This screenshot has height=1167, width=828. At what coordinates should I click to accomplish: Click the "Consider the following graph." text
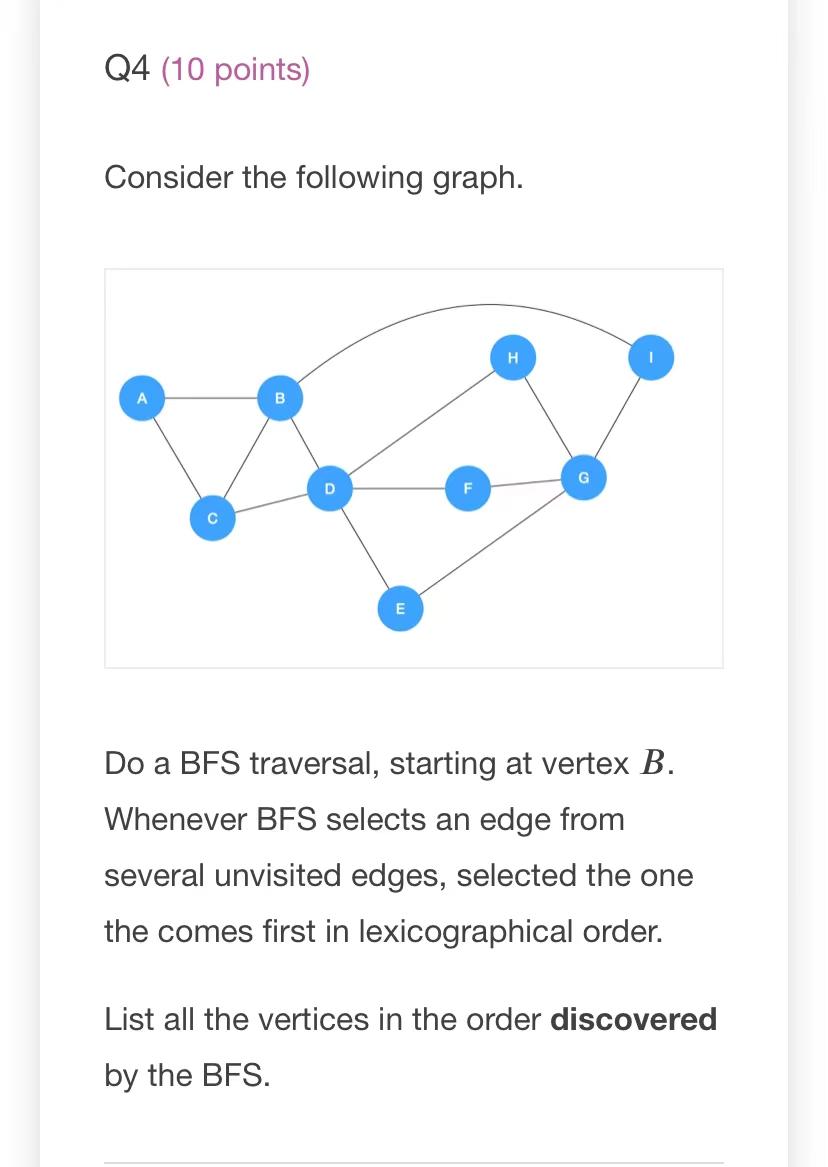pos(314,178)
